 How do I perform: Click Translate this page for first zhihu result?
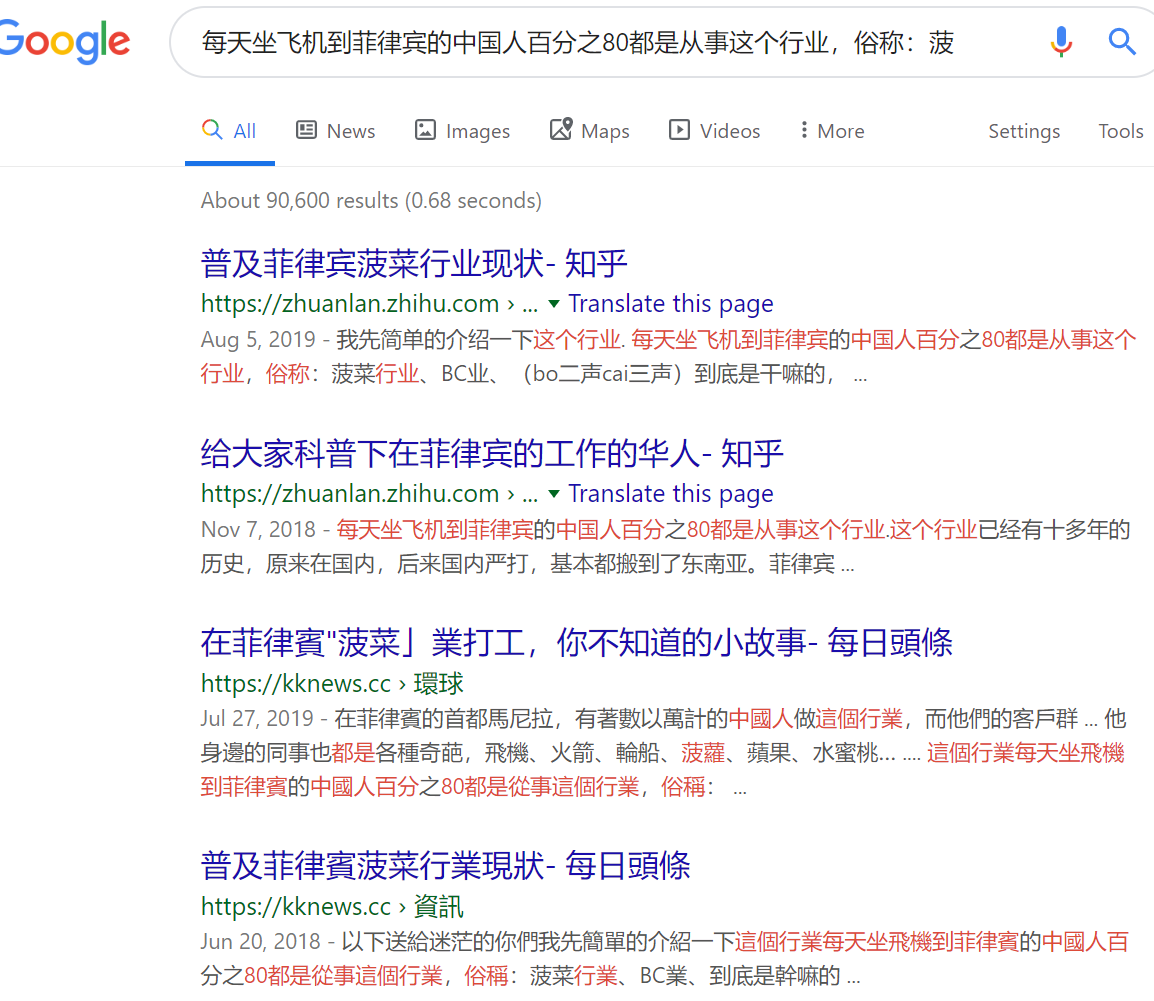pyautogui.click(x=670, y=303)
